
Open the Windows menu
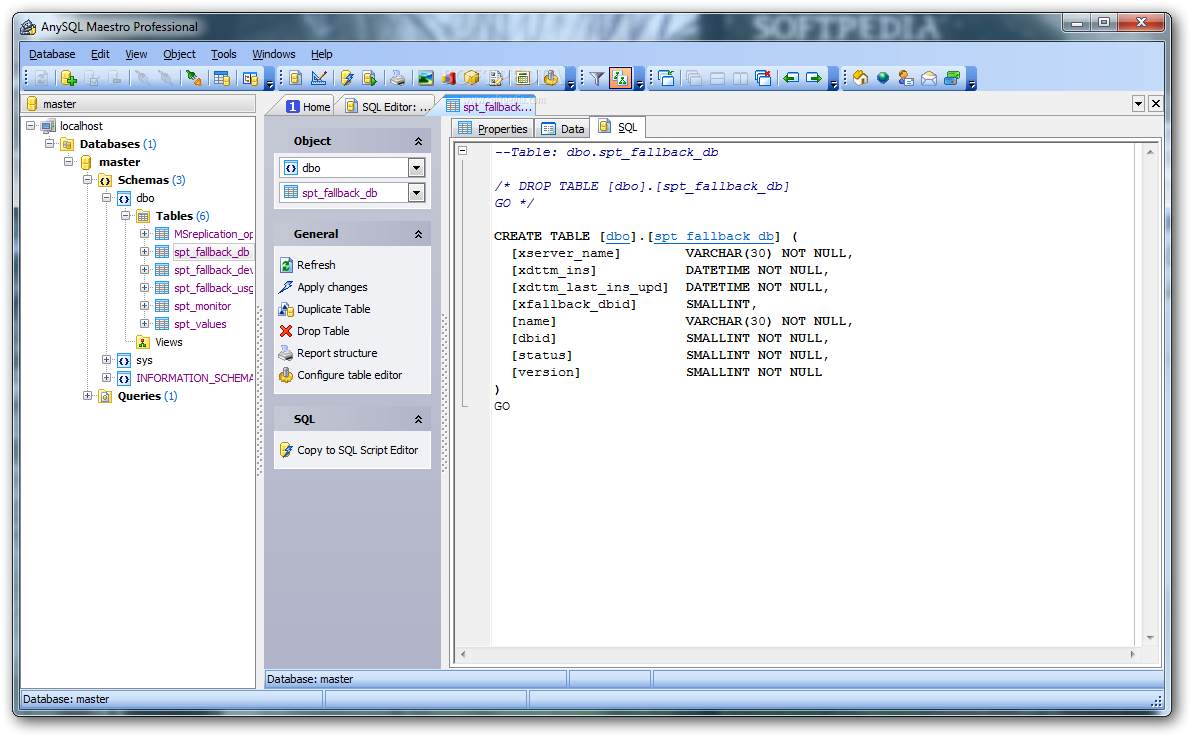click(x=273, y=55)
